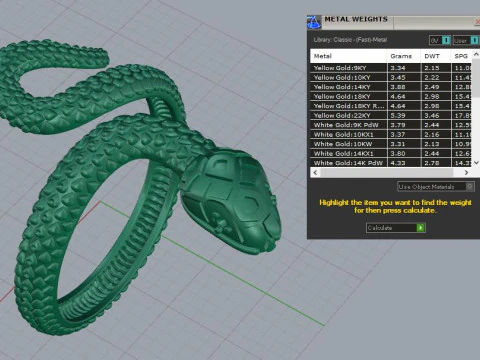This screenshot has height=360, width=480.
Task: Select the Yellow Gold:10KY row
Action: 391,77
